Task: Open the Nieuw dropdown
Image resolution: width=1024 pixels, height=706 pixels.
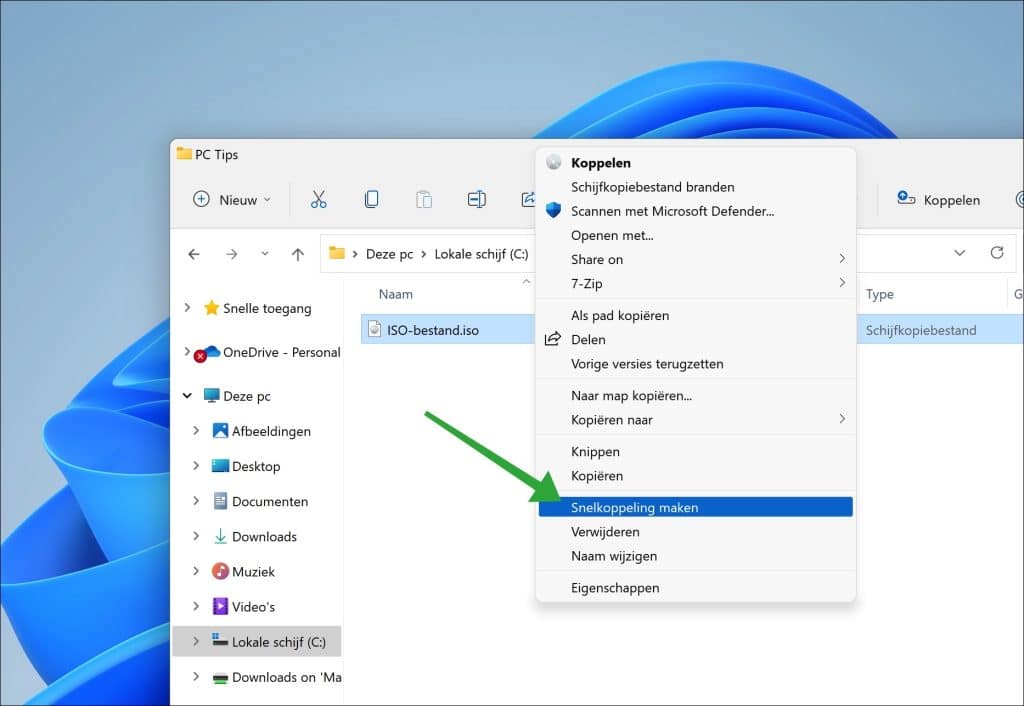Action: pos(232,199)
